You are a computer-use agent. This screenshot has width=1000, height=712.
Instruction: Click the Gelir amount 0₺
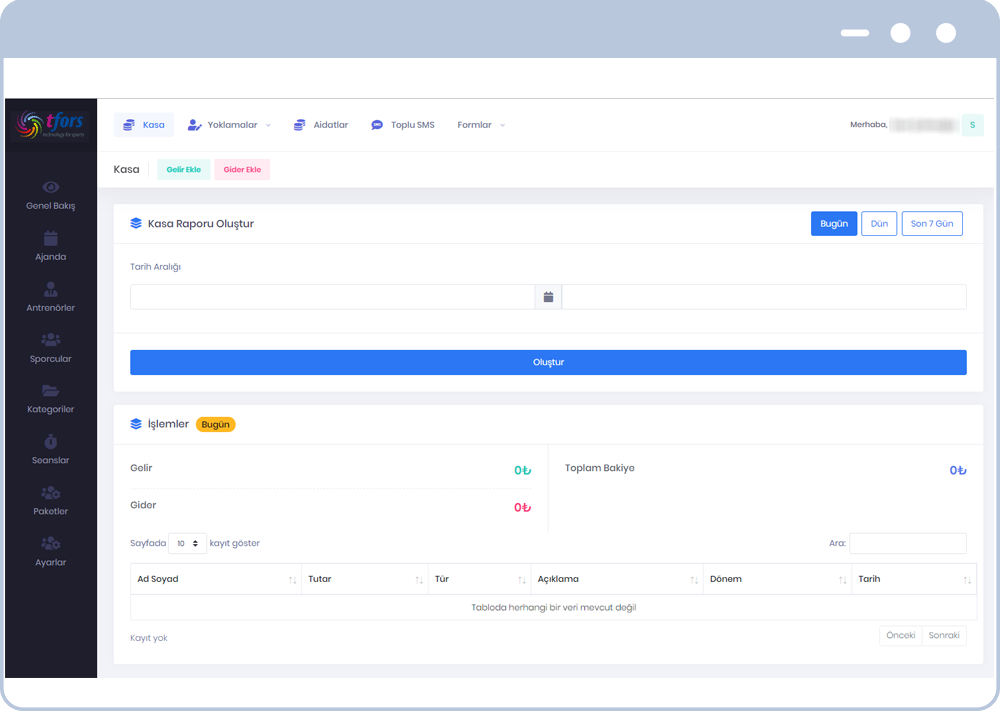(522, 471)
